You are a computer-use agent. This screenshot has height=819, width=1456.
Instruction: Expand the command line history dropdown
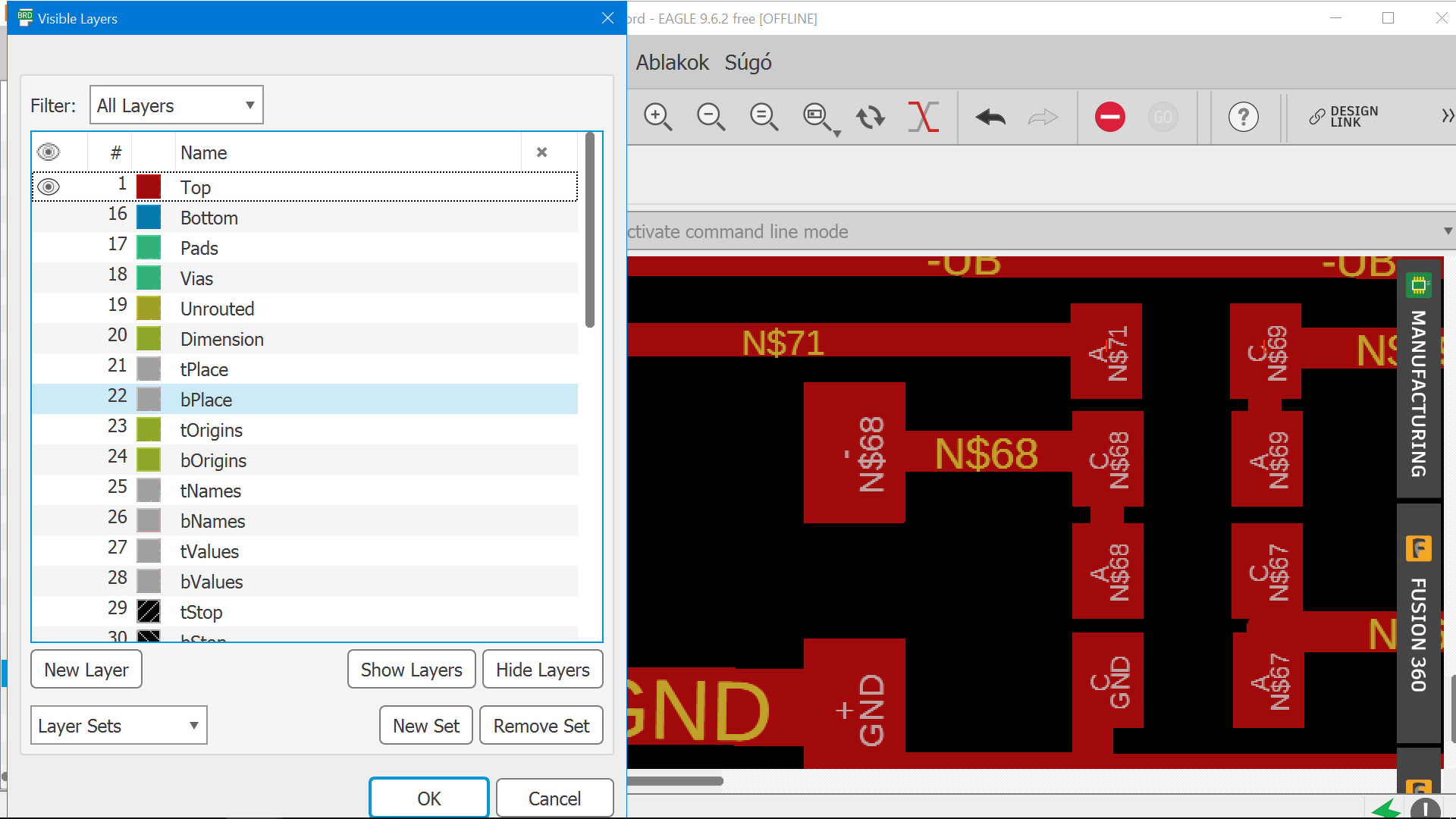click(x=1448, y=231)
